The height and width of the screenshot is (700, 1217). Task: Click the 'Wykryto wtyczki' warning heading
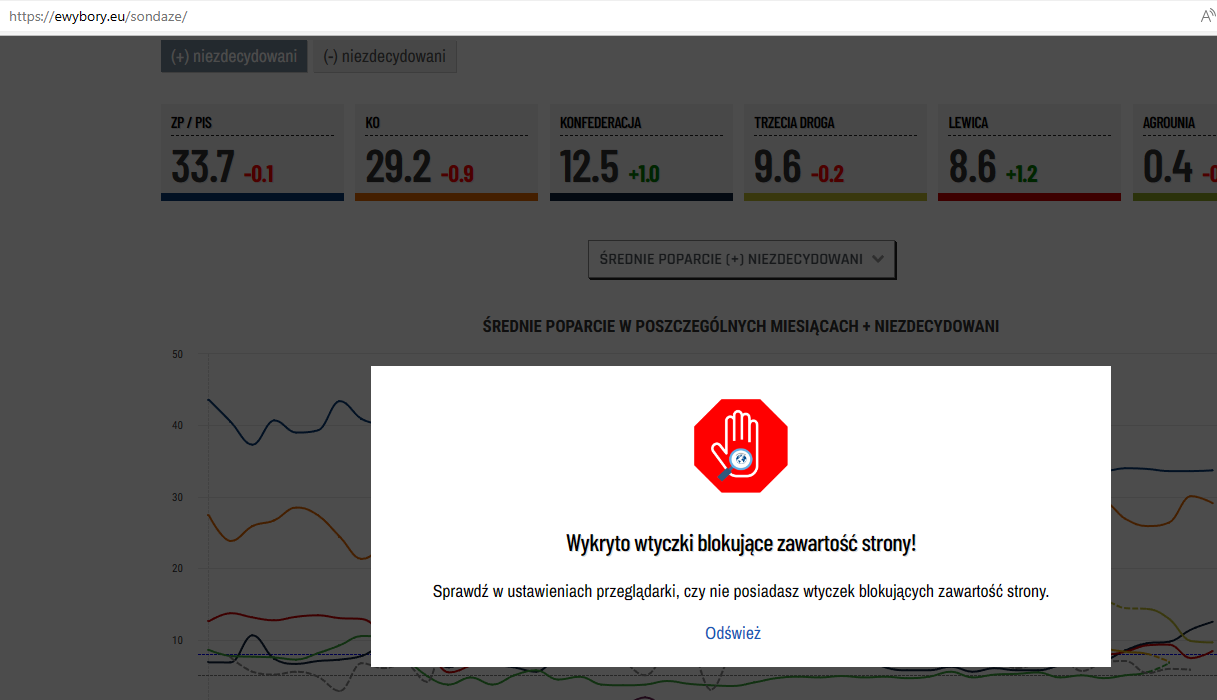740,544
